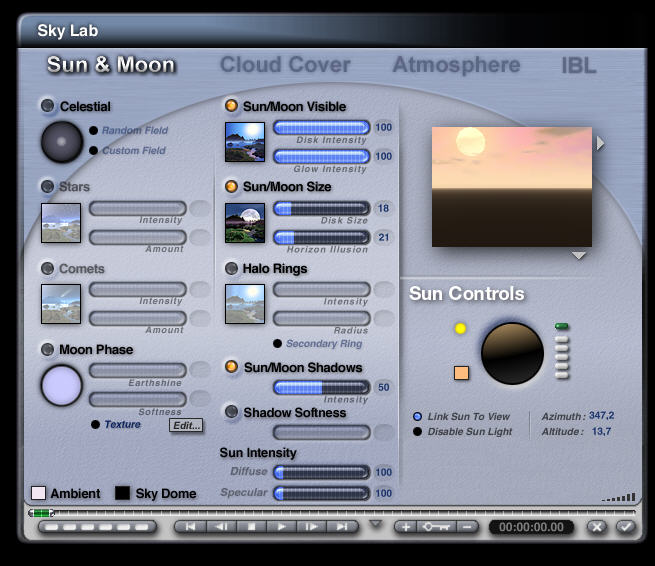The height and width of the screenshot is (566, 655).
Task: Click the Sun/Moon Visible preview thumbnail
Action: pyautogui.click(x=245, y=142)
